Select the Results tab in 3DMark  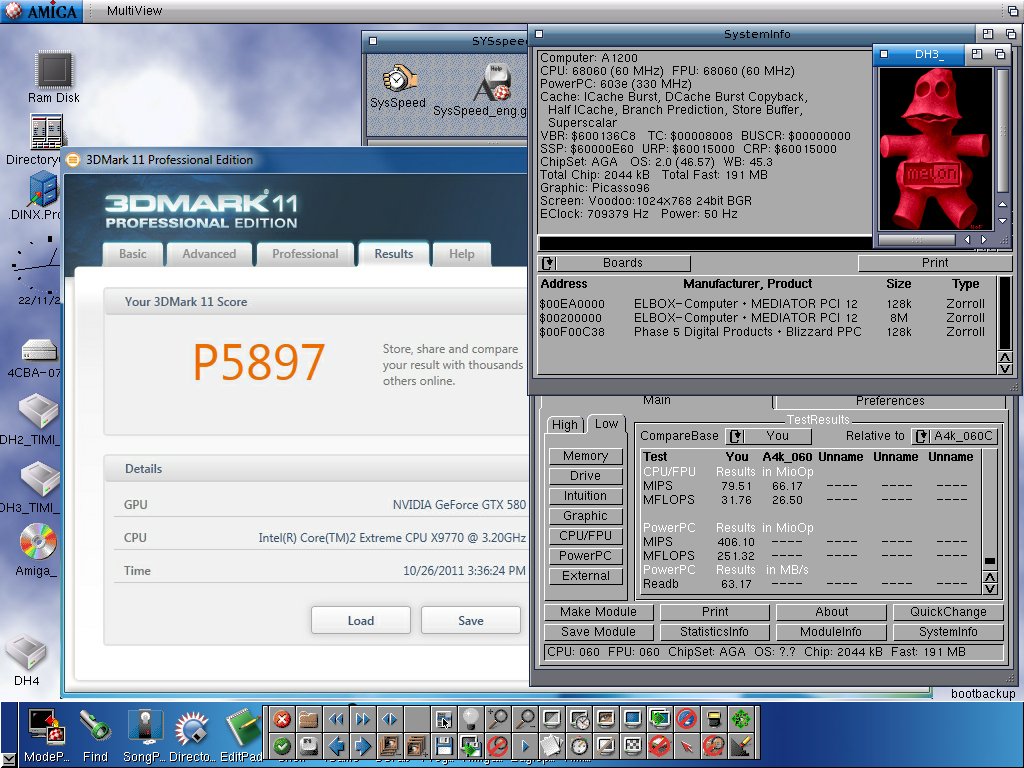394,253
